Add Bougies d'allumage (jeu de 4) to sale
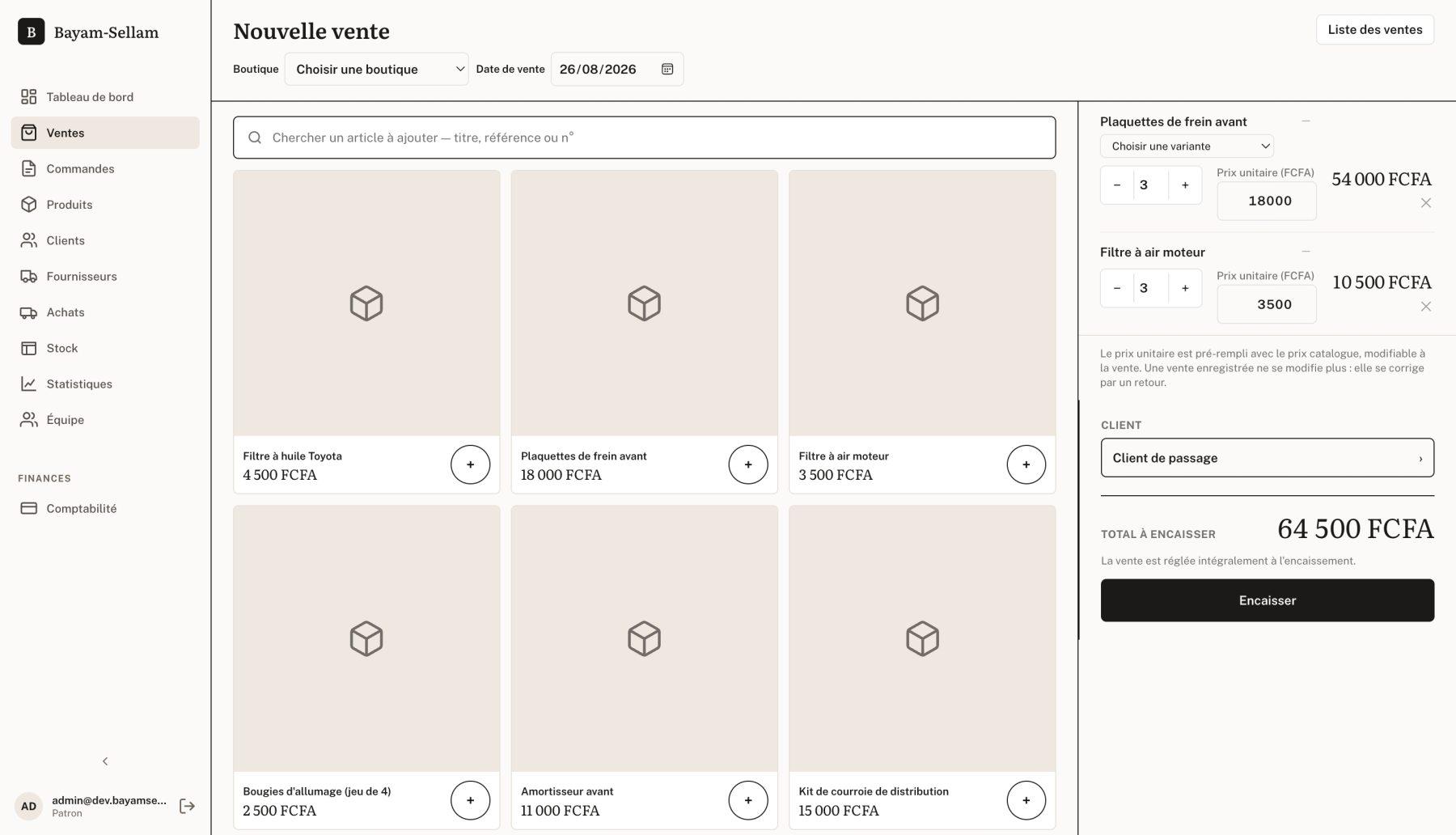The image size is (1456, 835). pyautogui.click(x=470, y=800)
